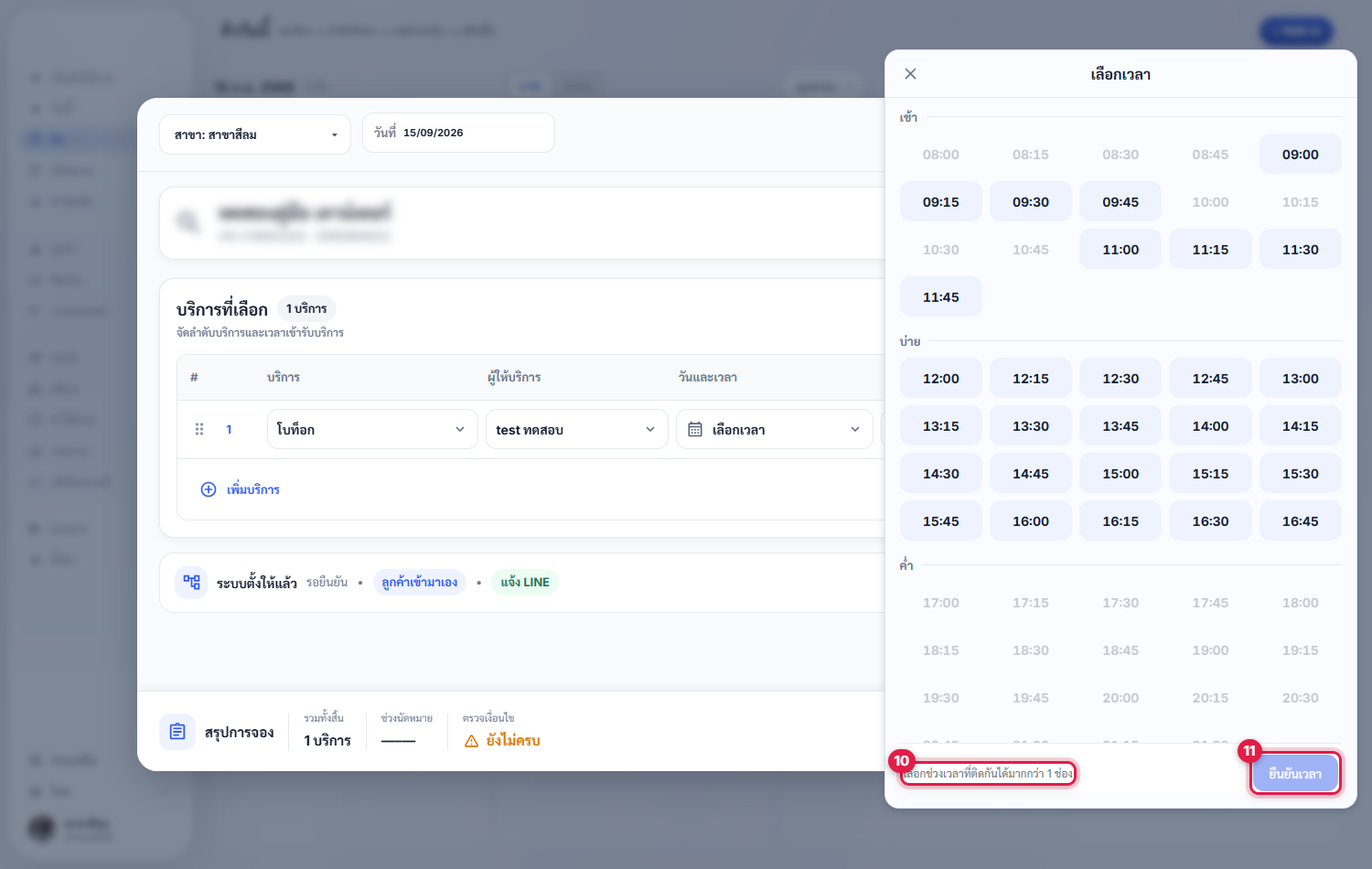Click the plus icon next to เพิ่มบริการ

(x=209, y=489)
